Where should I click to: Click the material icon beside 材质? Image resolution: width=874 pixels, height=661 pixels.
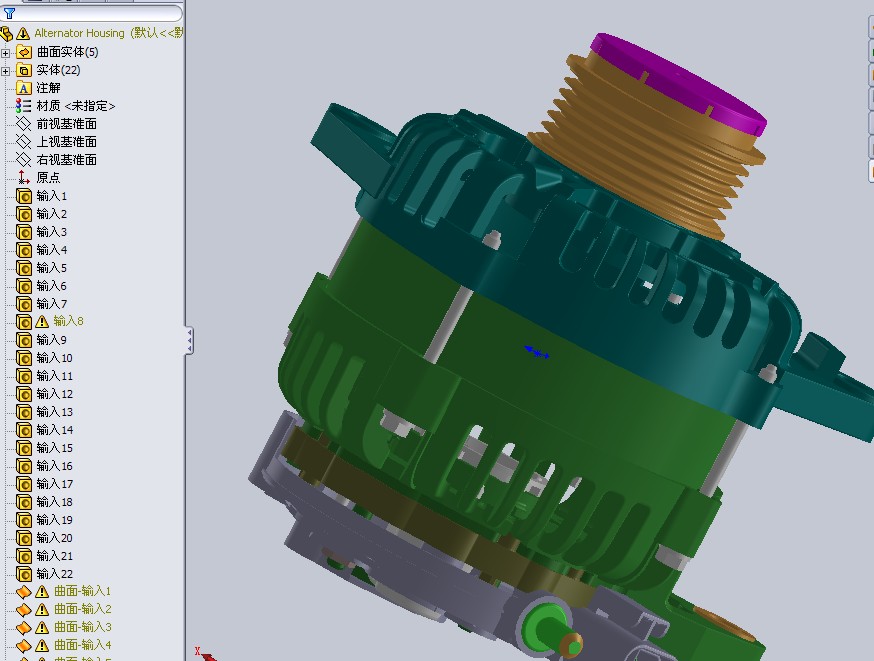24,106
